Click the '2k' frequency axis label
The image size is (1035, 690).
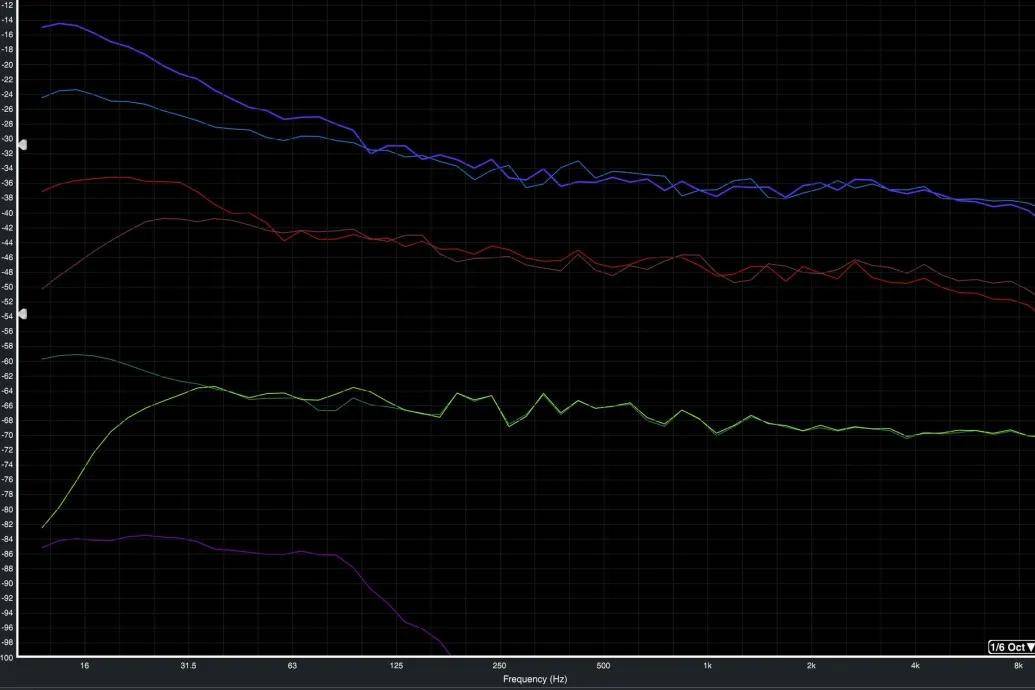(811, 666)
